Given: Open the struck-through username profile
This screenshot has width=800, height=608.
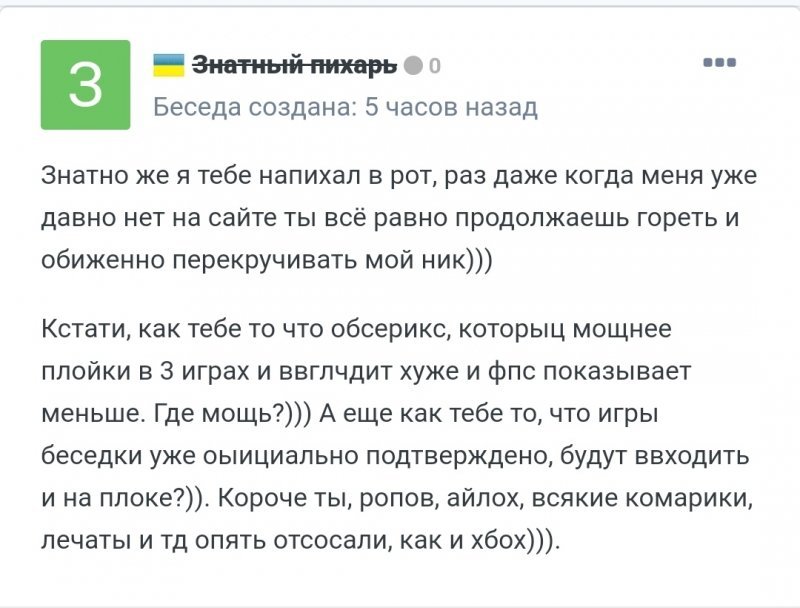Looking at the screenshot, I should [x=294, y=66].
